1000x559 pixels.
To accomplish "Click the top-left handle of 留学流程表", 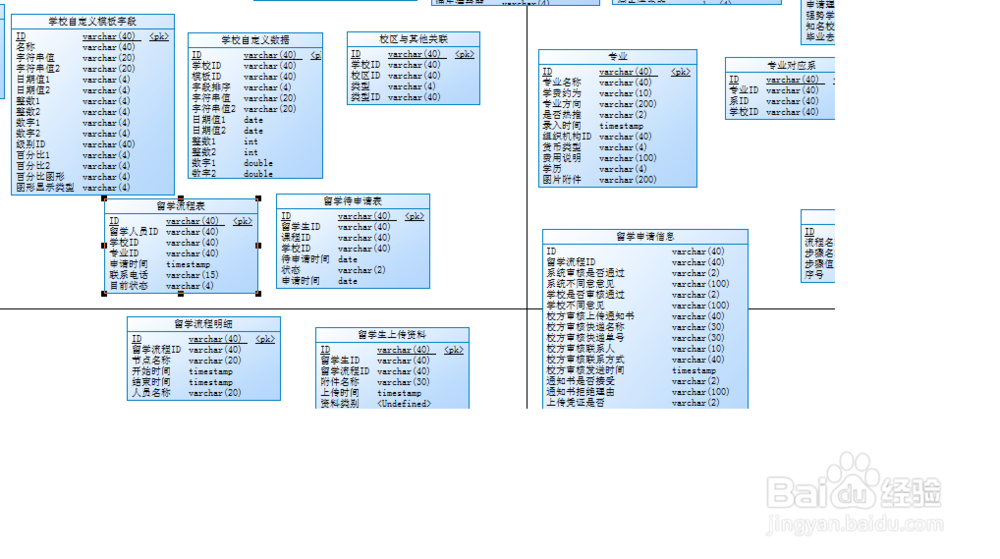I will click(105, 199).
